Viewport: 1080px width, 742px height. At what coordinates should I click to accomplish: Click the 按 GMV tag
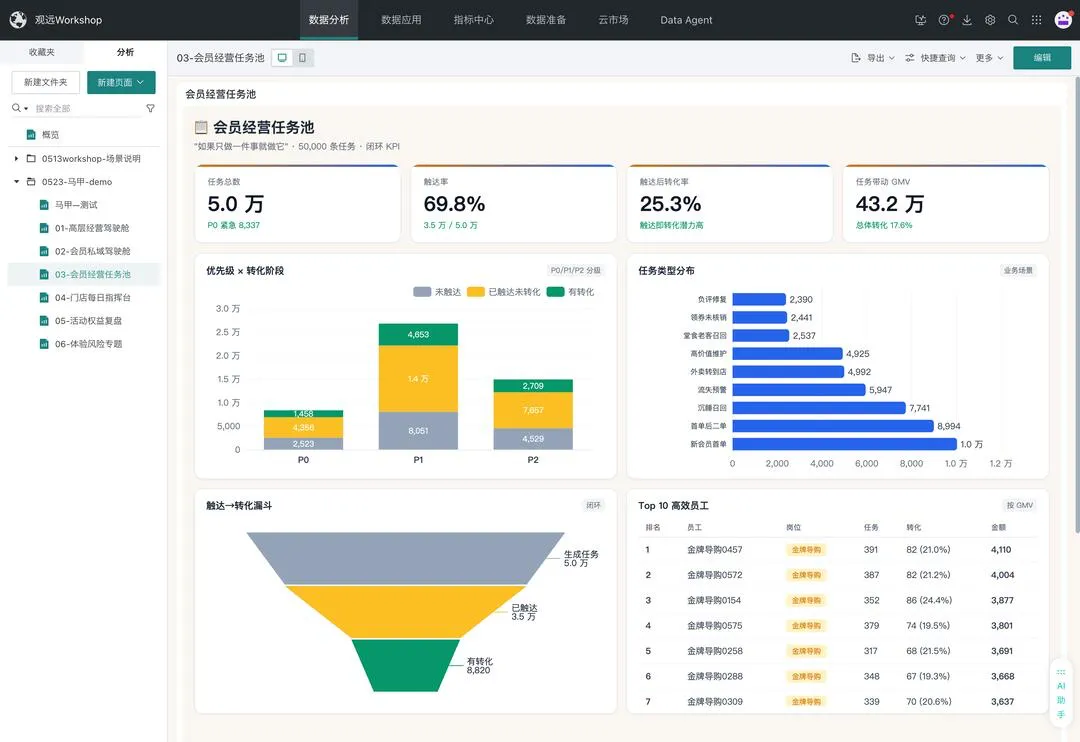point(1019,505)
